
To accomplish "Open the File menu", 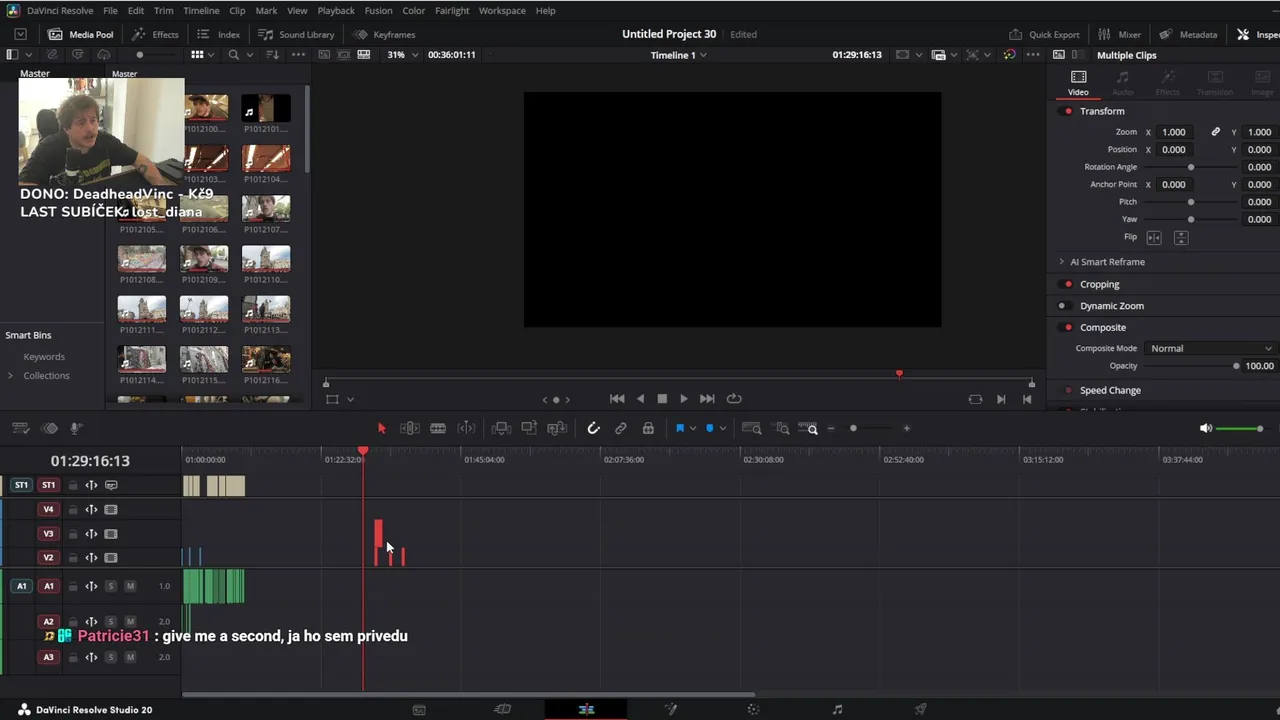I will pyautogui.click(x=110, y=10).
